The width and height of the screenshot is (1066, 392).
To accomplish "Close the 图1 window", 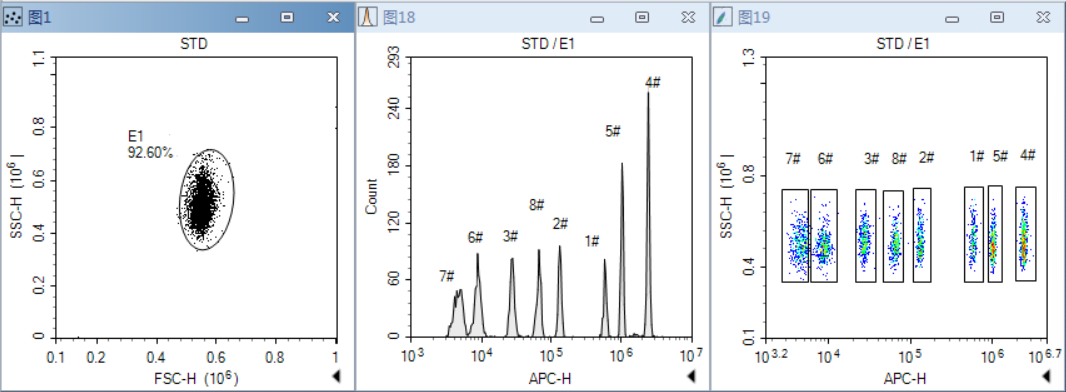I will (333, 17).
